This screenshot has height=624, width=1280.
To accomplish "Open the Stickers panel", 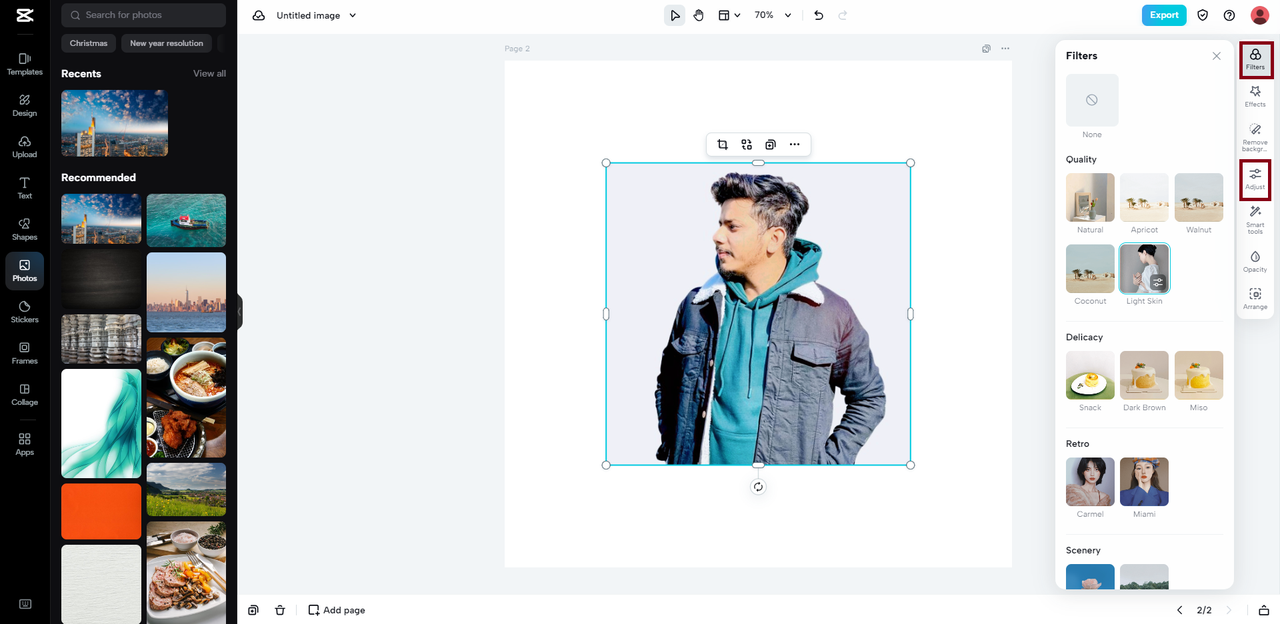I will coord(25,312).
